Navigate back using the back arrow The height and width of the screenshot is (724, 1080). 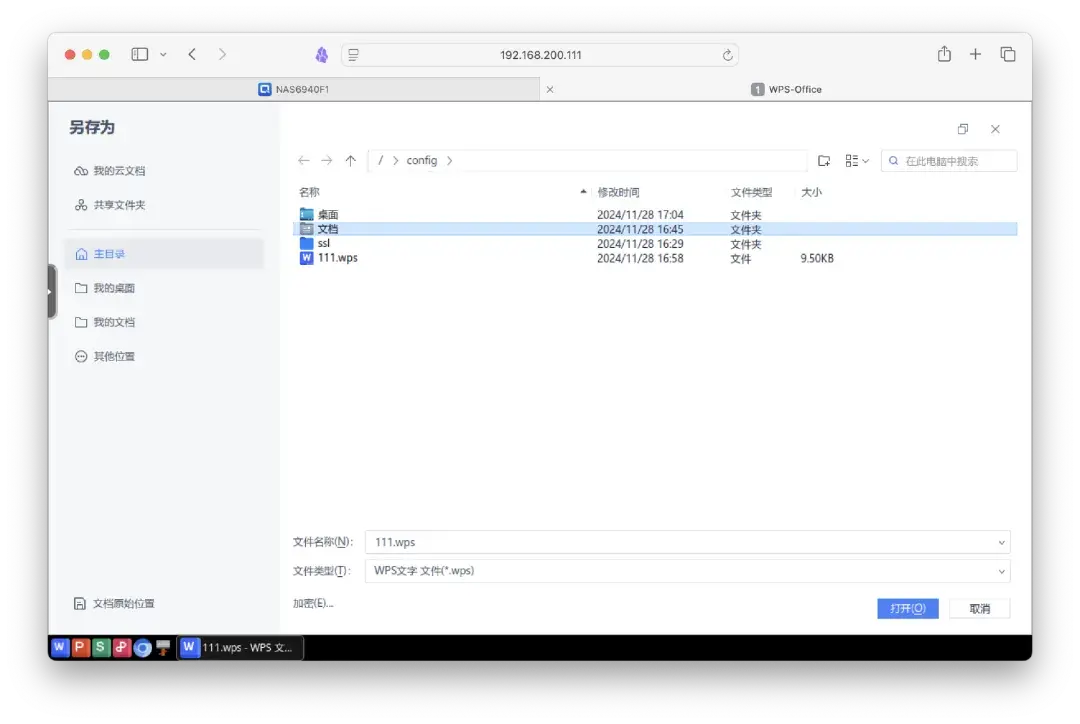point(303,160)
